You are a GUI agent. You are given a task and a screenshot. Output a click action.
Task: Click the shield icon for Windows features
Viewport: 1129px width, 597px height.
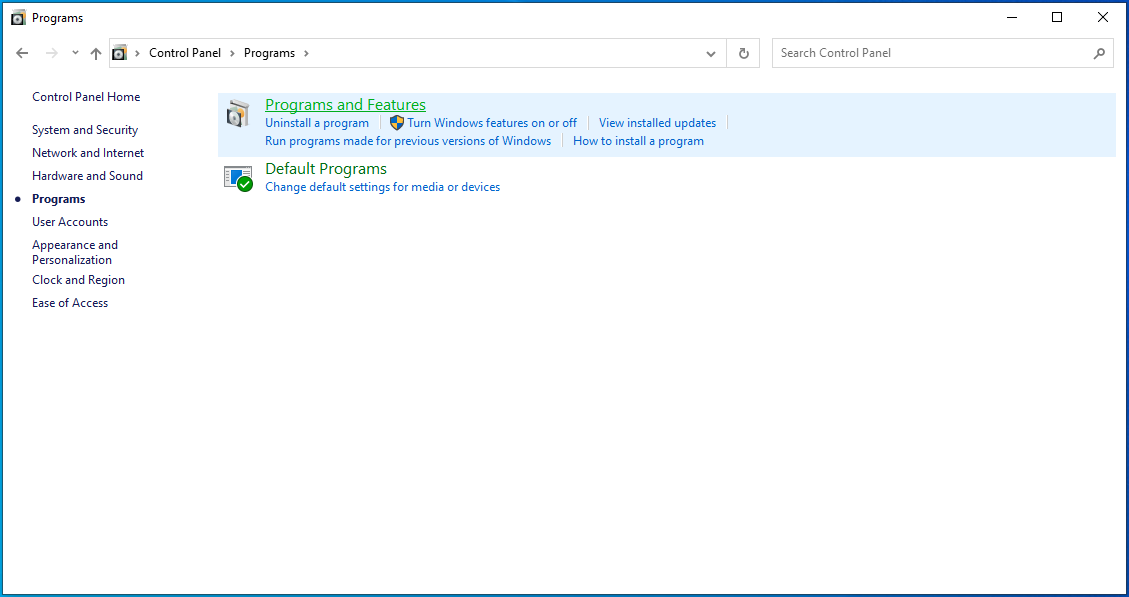click(x=397, y=123)
